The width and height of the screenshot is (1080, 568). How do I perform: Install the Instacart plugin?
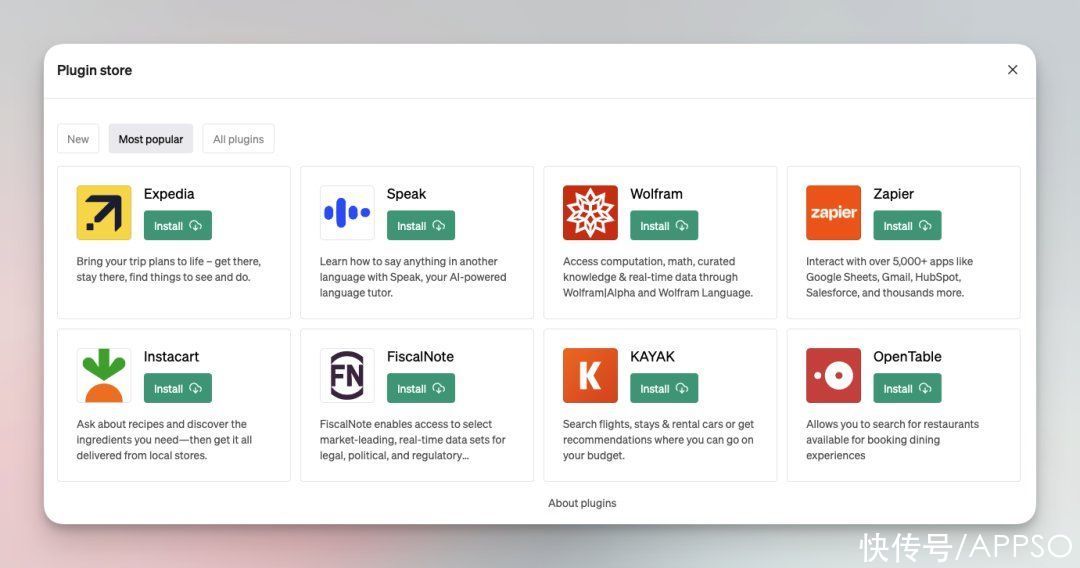178,388
